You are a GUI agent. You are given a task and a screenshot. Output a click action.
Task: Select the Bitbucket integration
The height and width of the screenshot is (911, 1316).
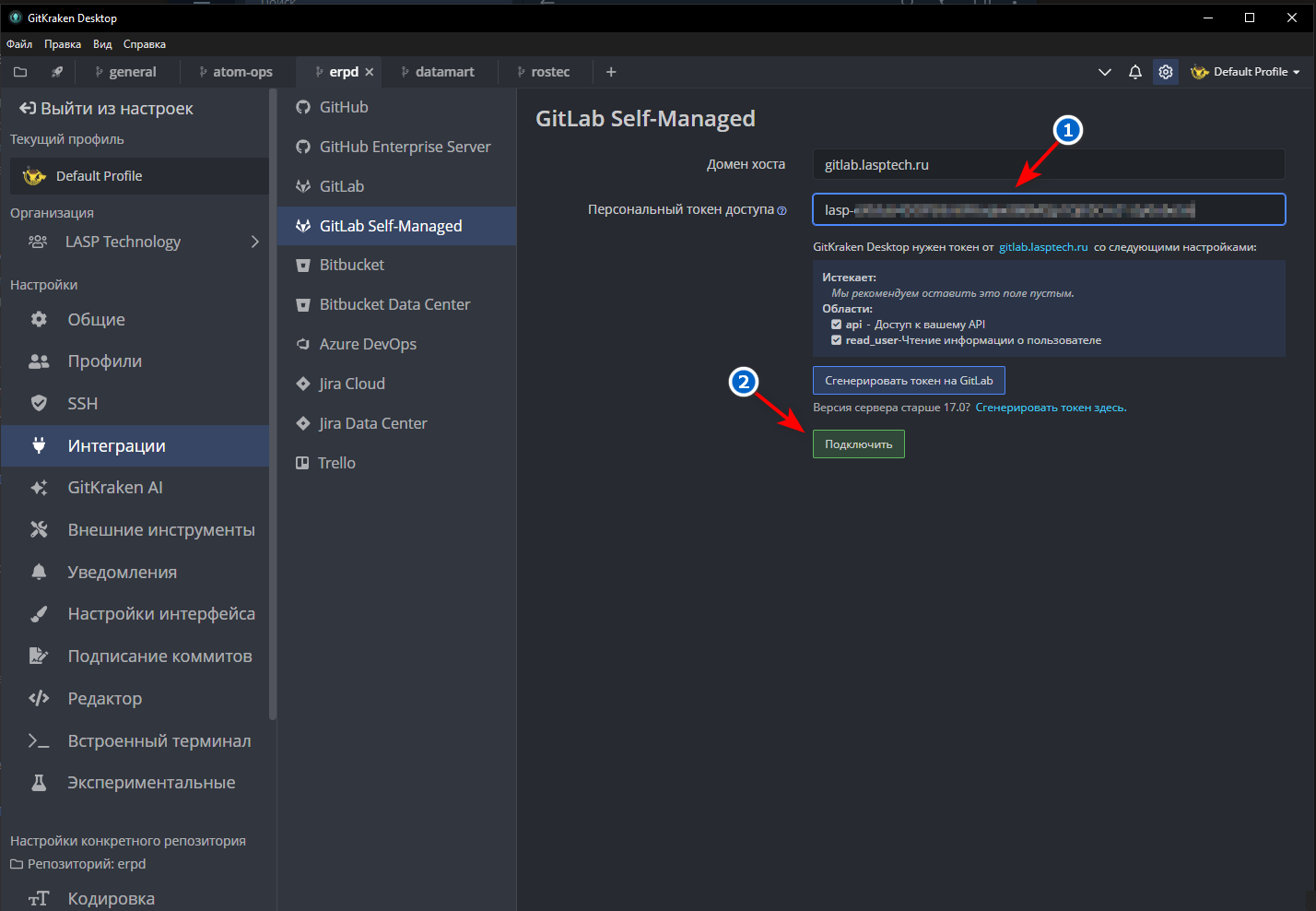pyautogui.click(x=396, y=265)
